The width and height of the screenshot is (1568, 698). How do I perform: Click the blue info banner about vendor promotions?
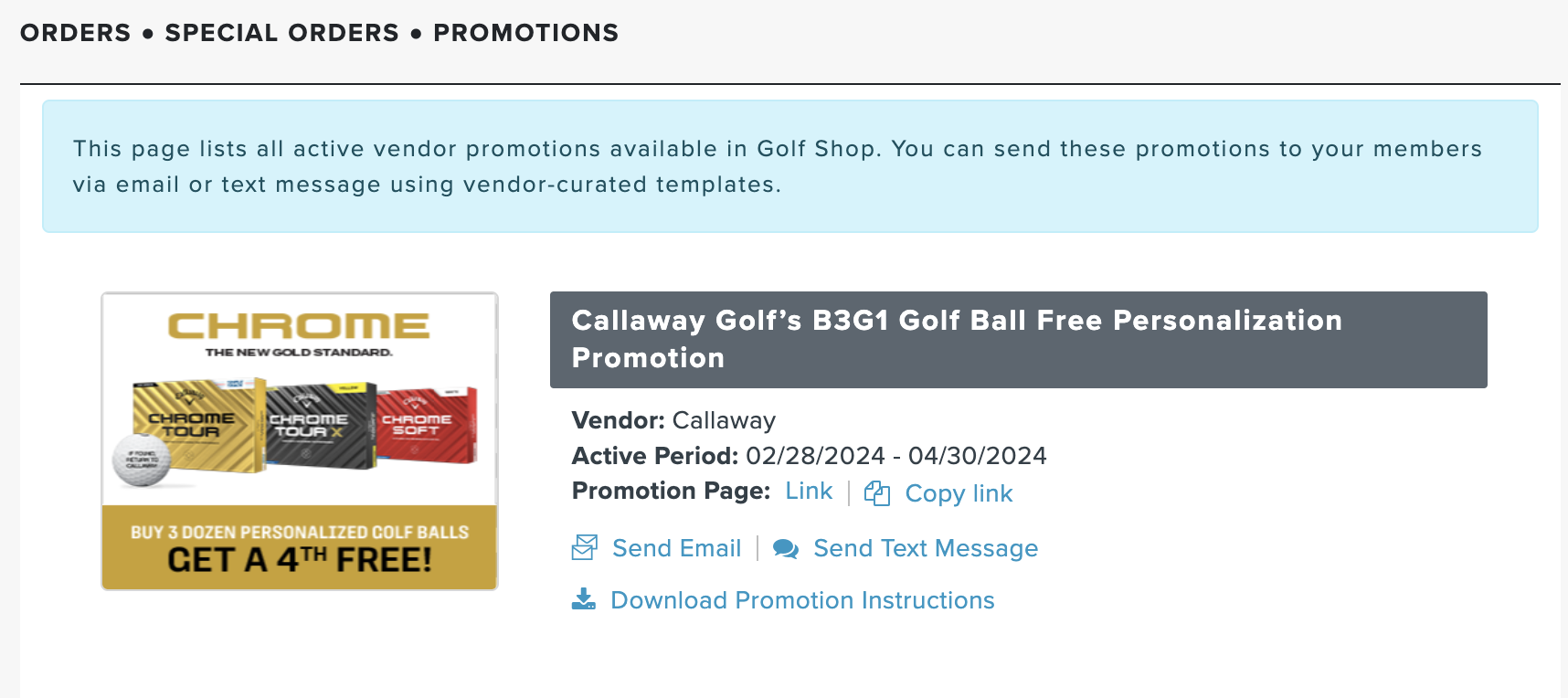point(790,166)
